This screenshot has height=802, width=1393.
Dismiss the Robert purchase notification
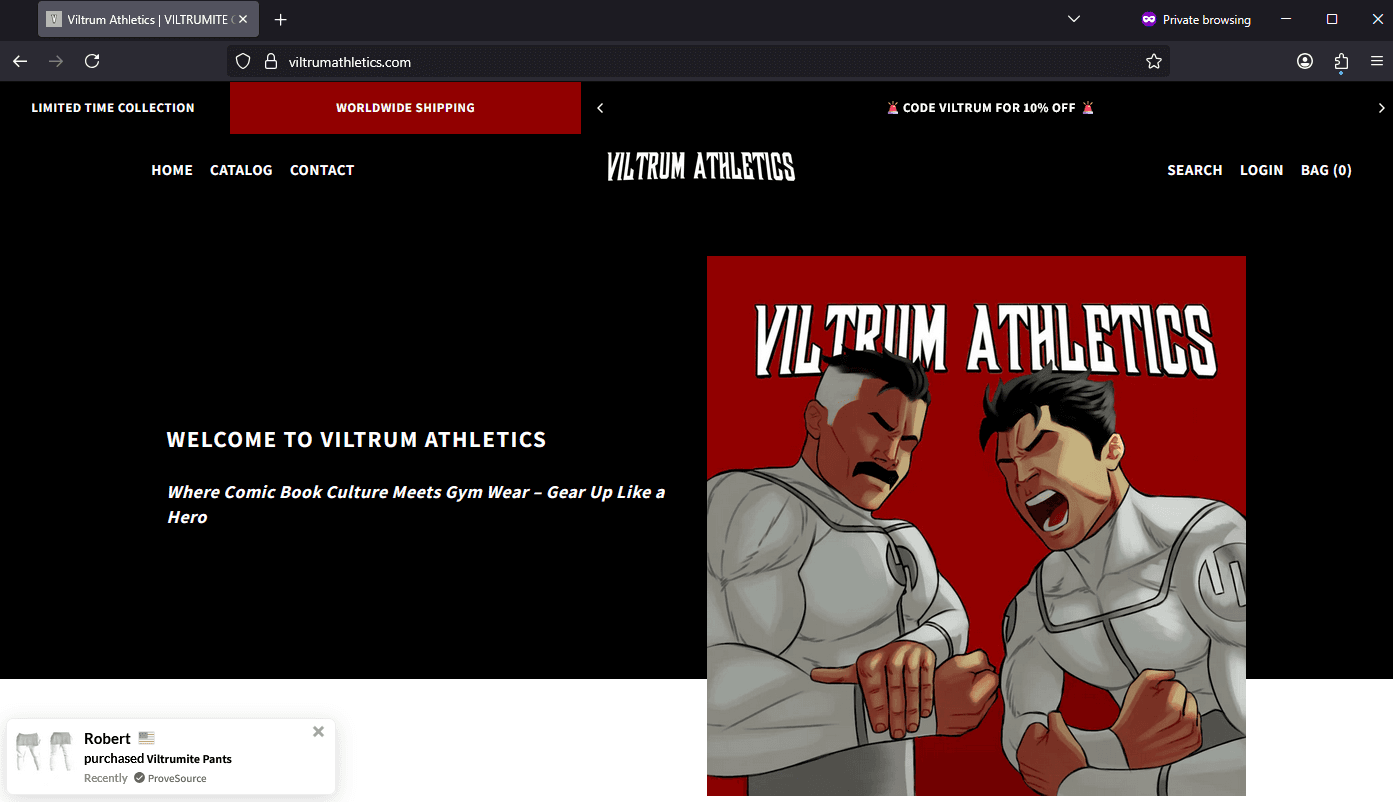click(x=318, y=731)
